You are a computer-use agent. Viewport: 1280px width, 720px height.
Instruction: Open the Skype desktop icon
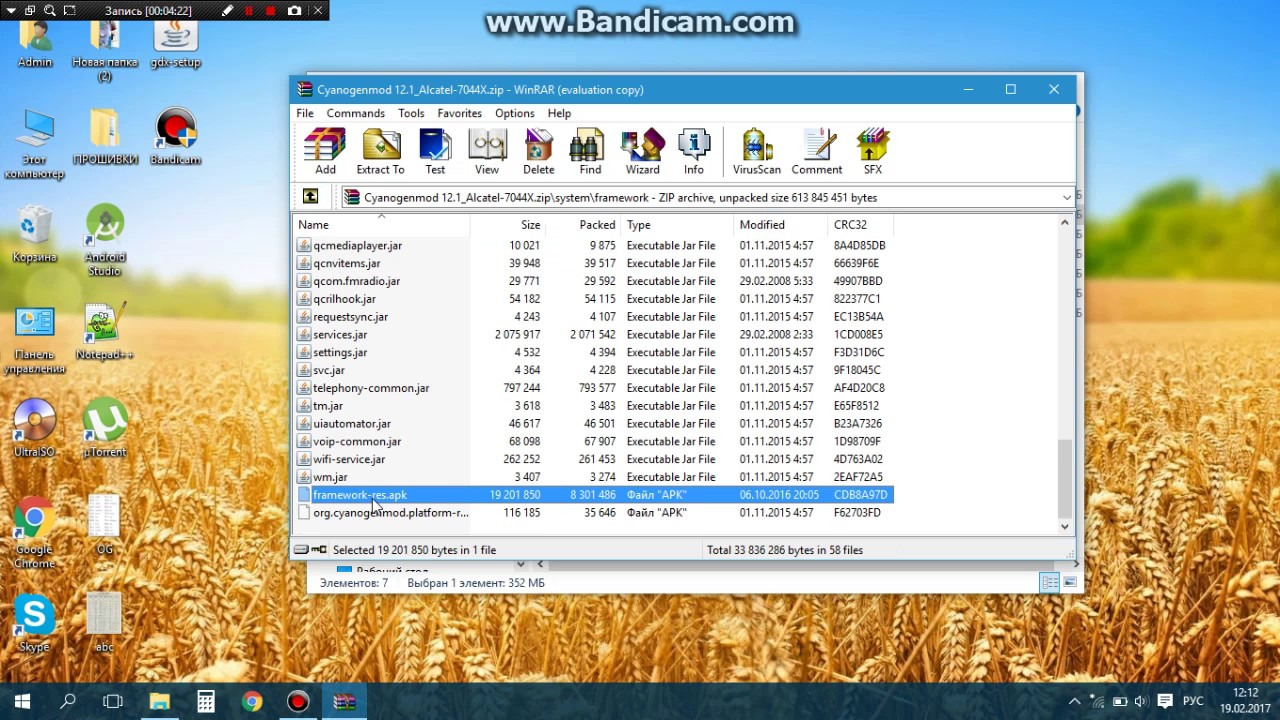34,624
